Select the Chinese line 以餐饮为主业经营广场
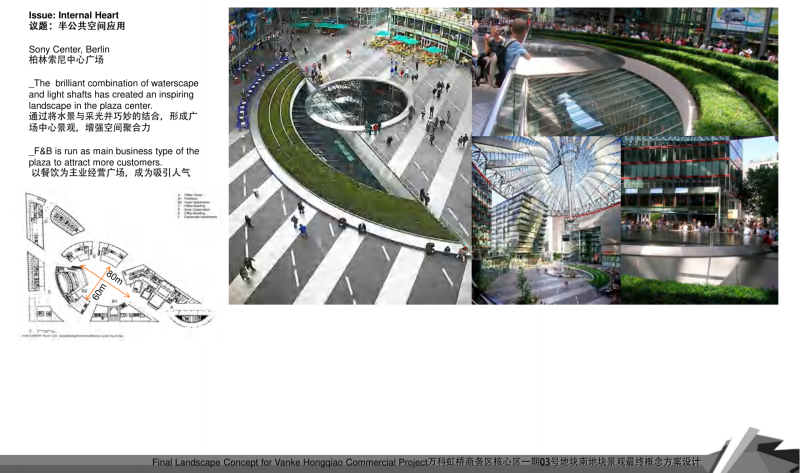Viewport: 800px width, 473px height. tap(111, 173)
